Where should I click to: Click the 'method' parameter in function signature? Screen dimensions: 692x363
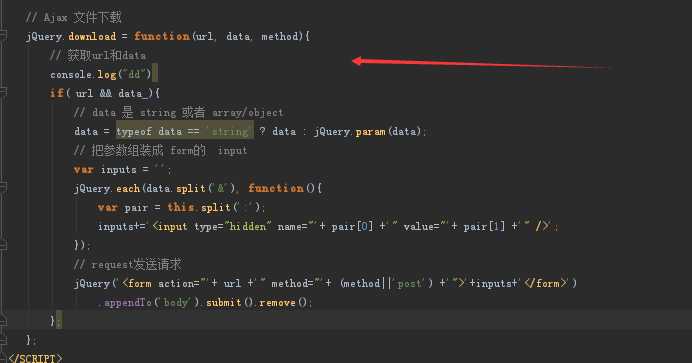click(280, 36)
